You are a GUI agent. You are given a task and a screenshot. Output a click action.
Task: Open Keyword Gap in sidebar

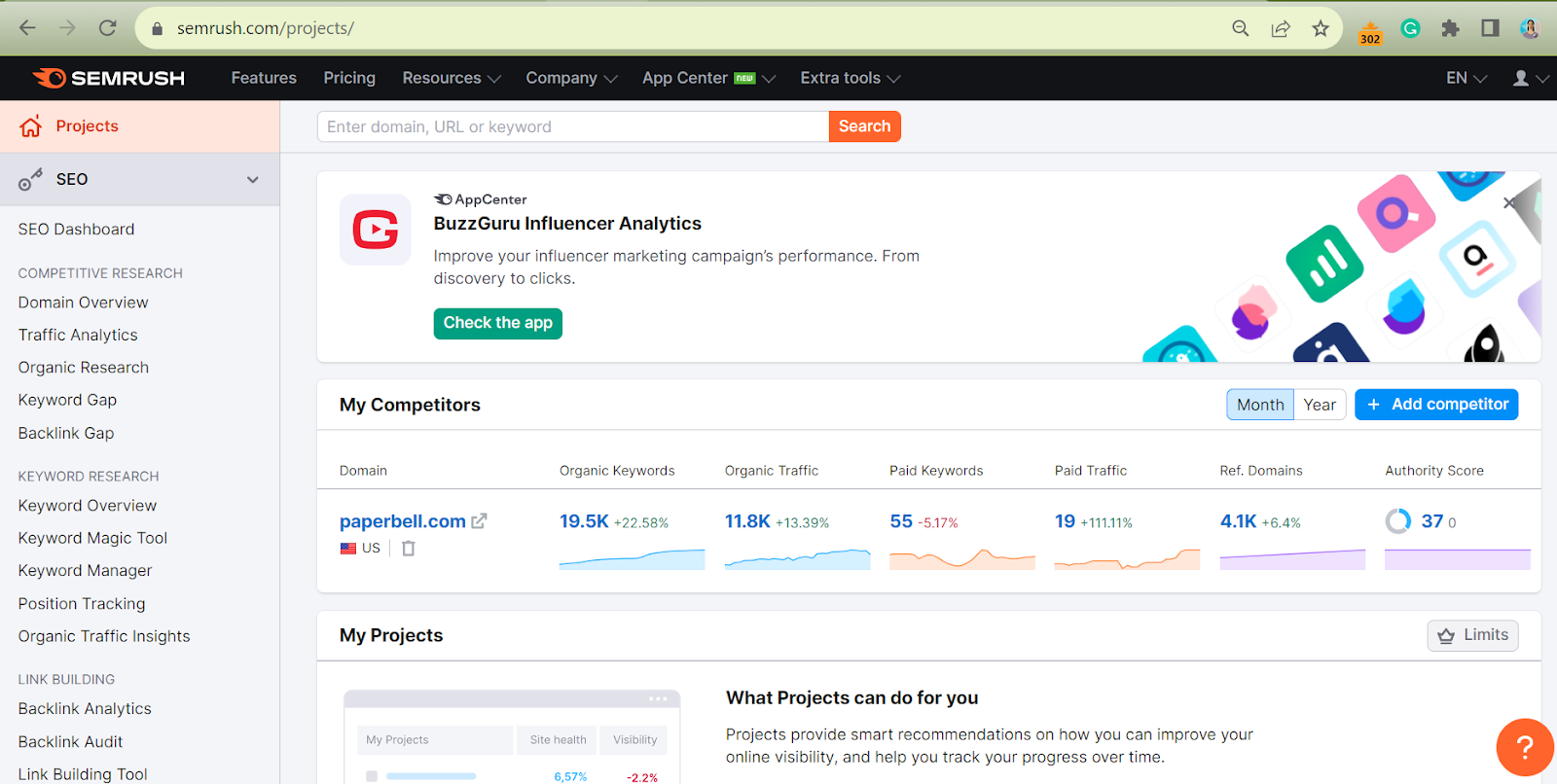pyautogui.click(x=67, y=400)
